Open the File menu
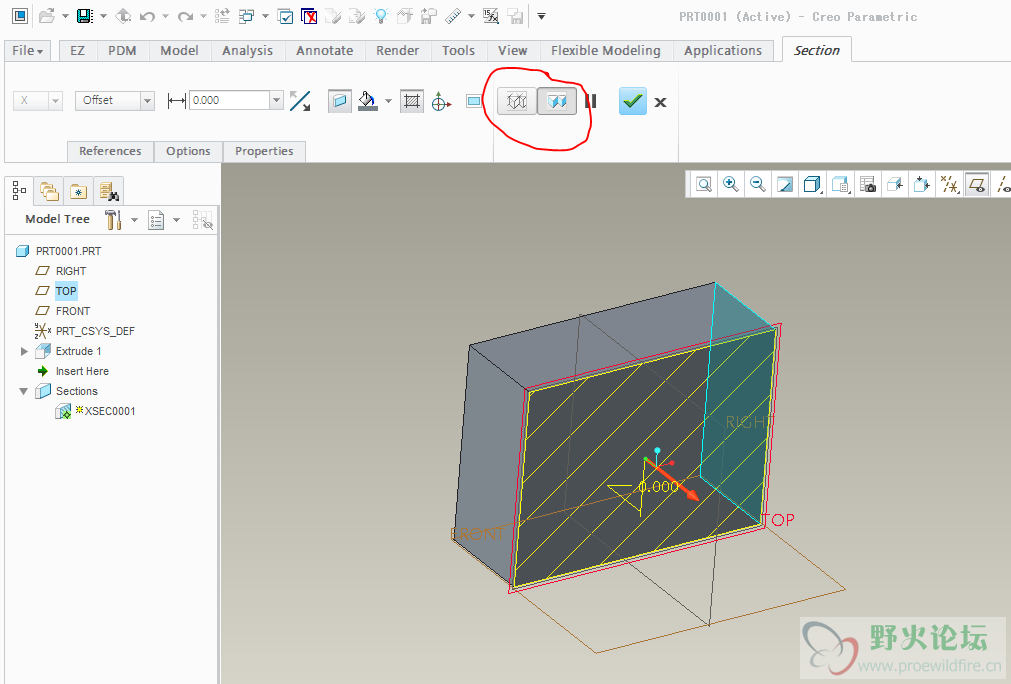Screen dimensions: 1011x684 click(x=28, y=50)
